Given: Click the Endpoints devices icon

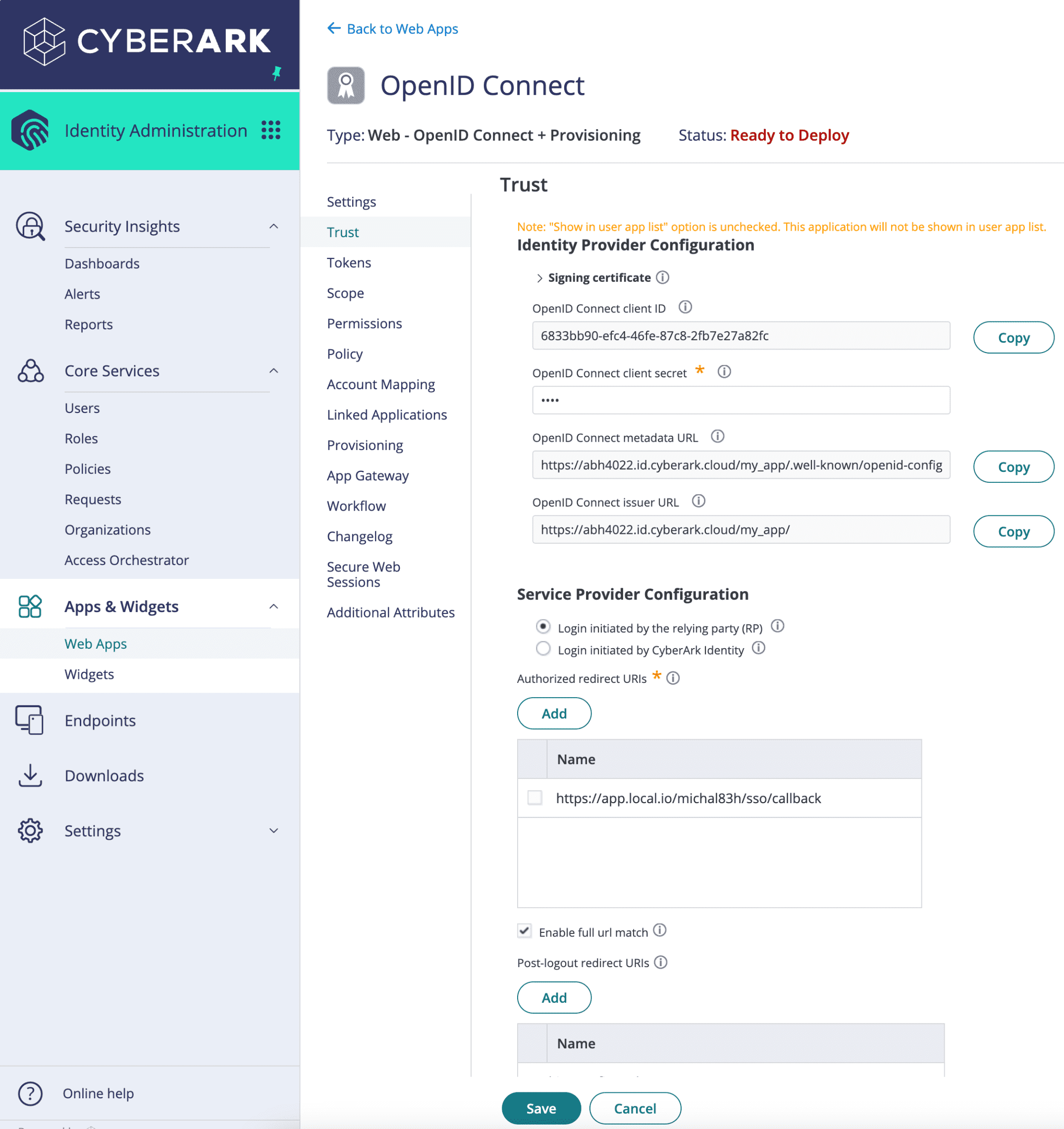Looking at the screenshot, I should [x=30, y=720].
